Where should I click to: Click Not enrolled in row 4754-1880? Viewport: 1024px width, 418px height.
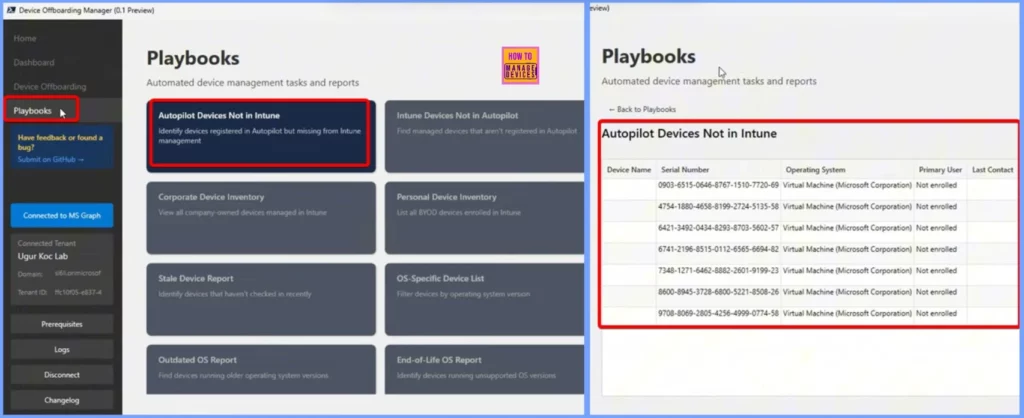click(x=936, y=207)
